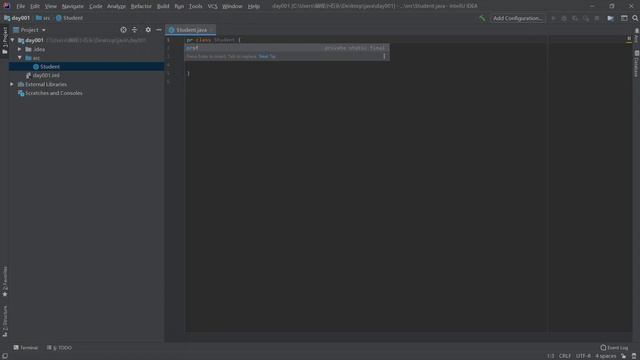Open the Help menu
The image size is (640, 360).
253,6
